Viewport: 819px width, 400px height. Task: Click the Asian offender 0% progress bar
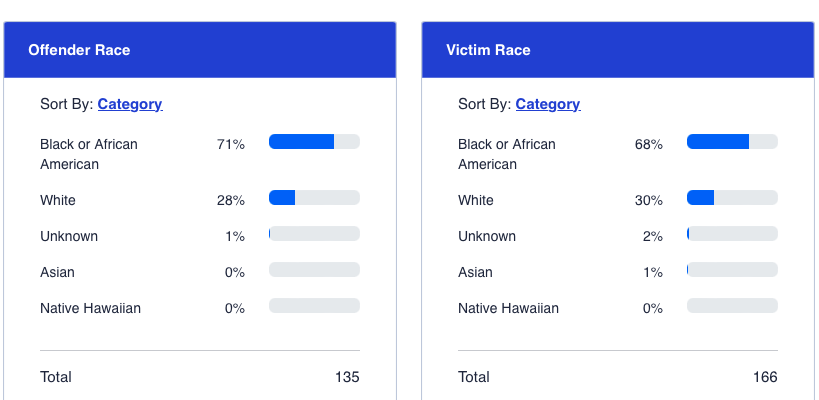tap(314, 270)
